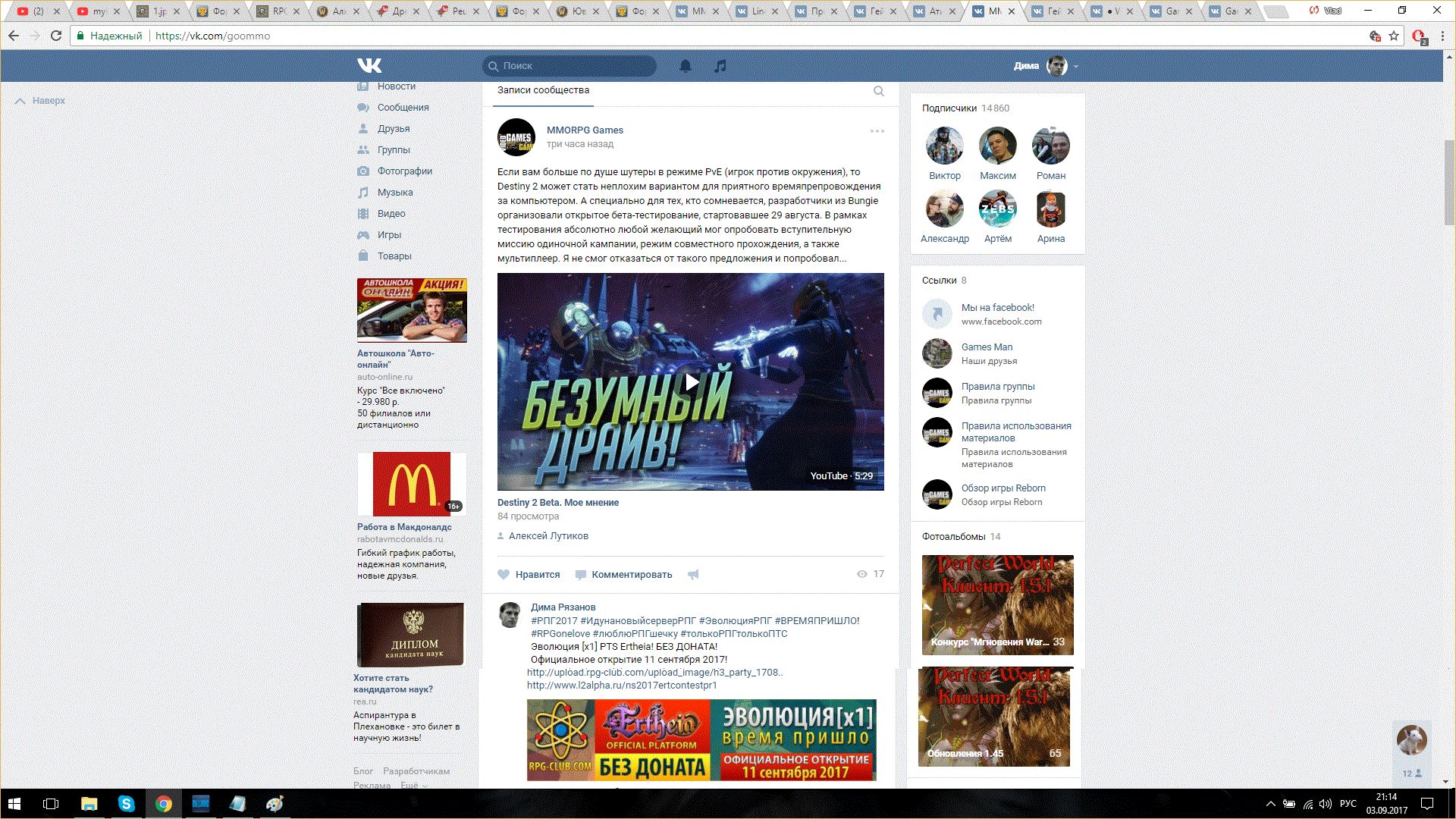
Task: Open the floating chat avatar at bottom right
Action: [1411, 739]
